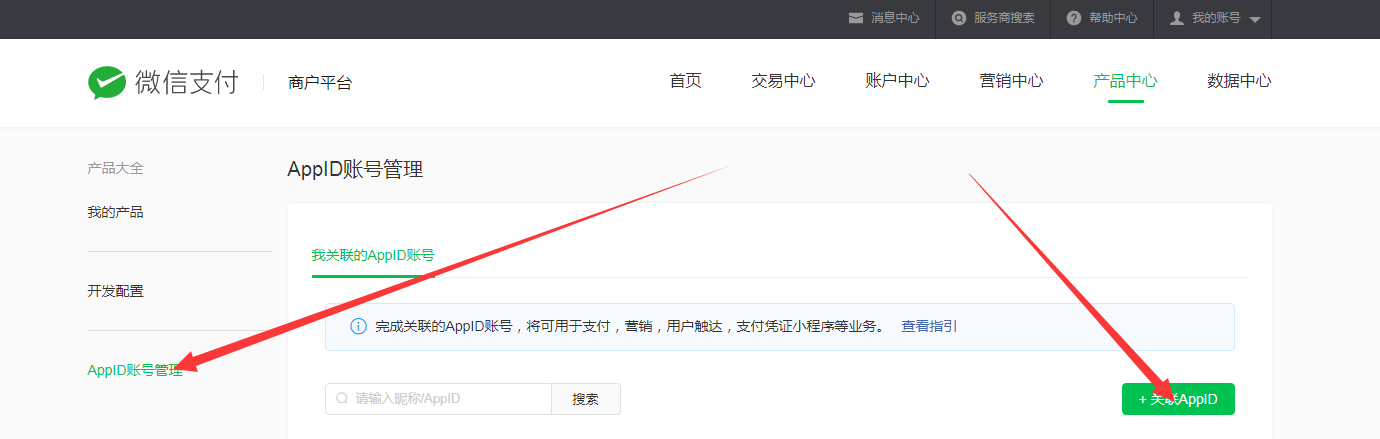
Task: Go to 账户中心 navigation tab
Action: coord(897,81)
